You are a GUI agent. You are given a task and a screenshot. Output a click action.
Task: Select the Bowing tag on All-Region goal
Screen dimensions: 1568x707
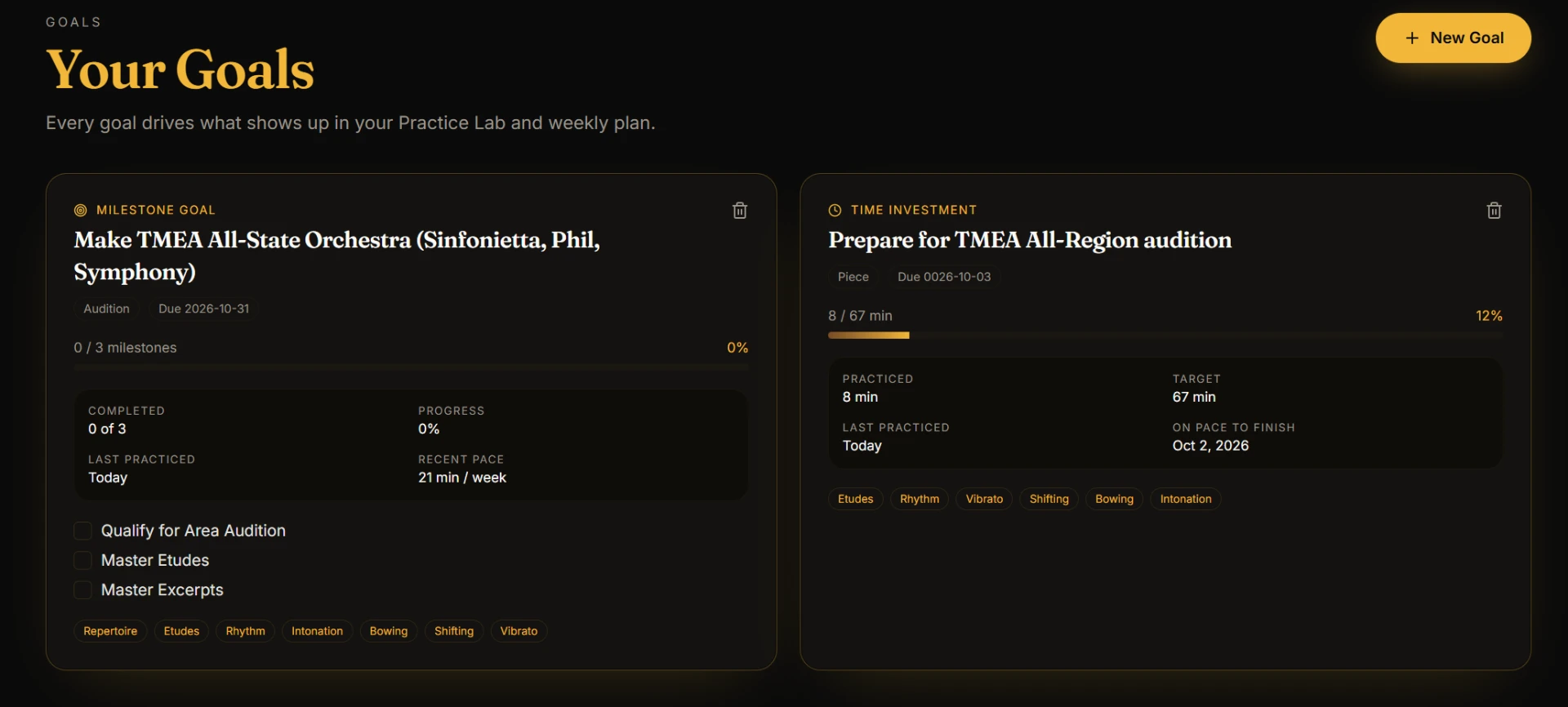(x=1114, y=499)
